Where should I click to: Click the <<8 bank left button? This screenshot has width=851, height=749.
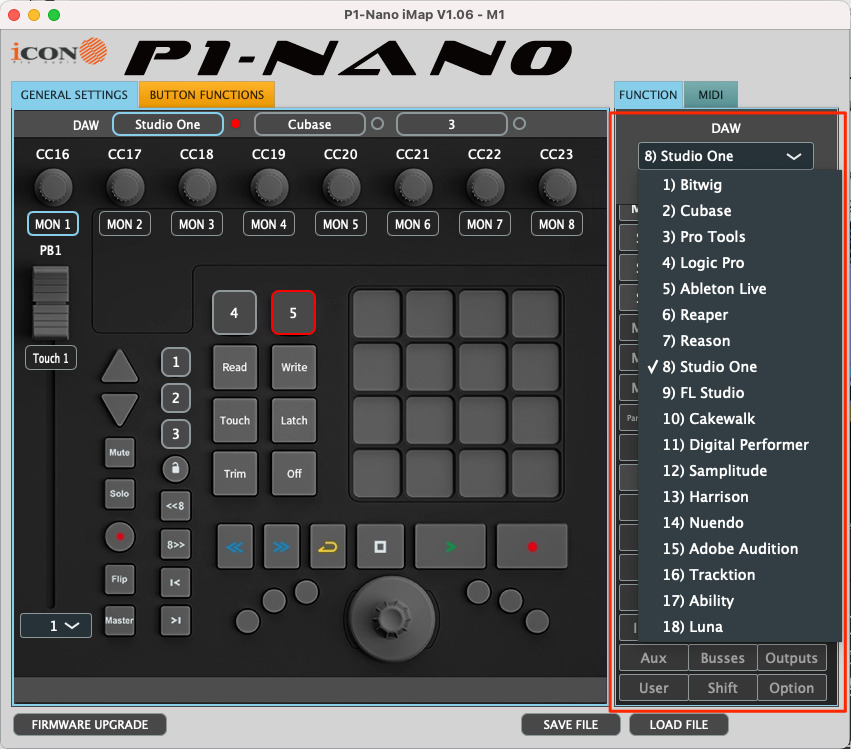point(175,506)
